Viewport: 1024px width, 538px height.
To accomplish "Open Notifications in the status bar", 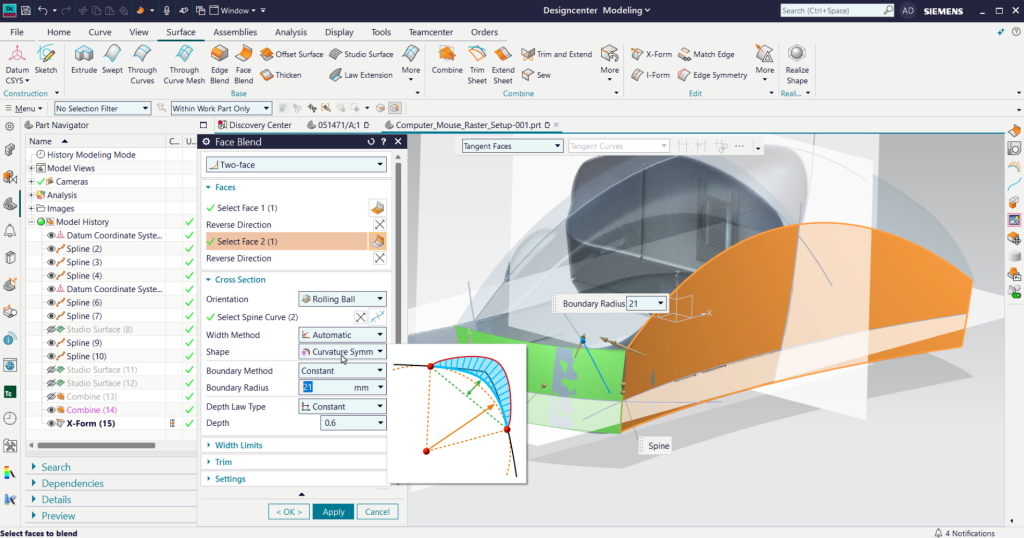I will (x=964, y=533).
